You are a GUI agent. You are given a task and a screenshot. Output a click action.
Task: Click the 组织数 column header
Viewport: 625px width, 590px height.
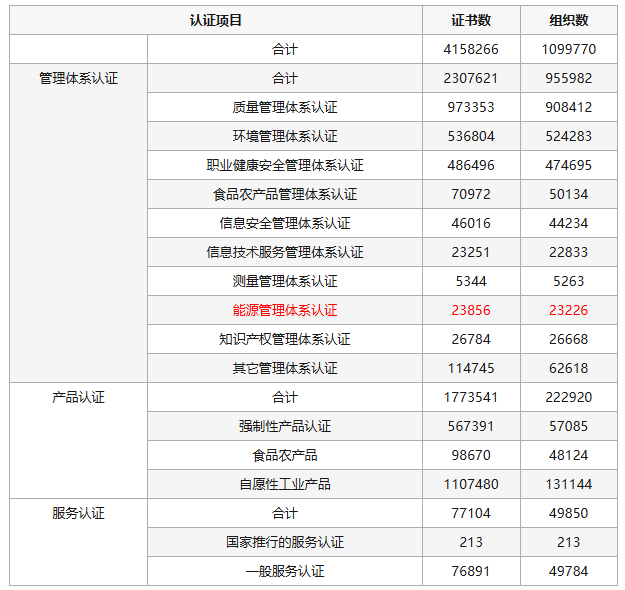[568, 20]
